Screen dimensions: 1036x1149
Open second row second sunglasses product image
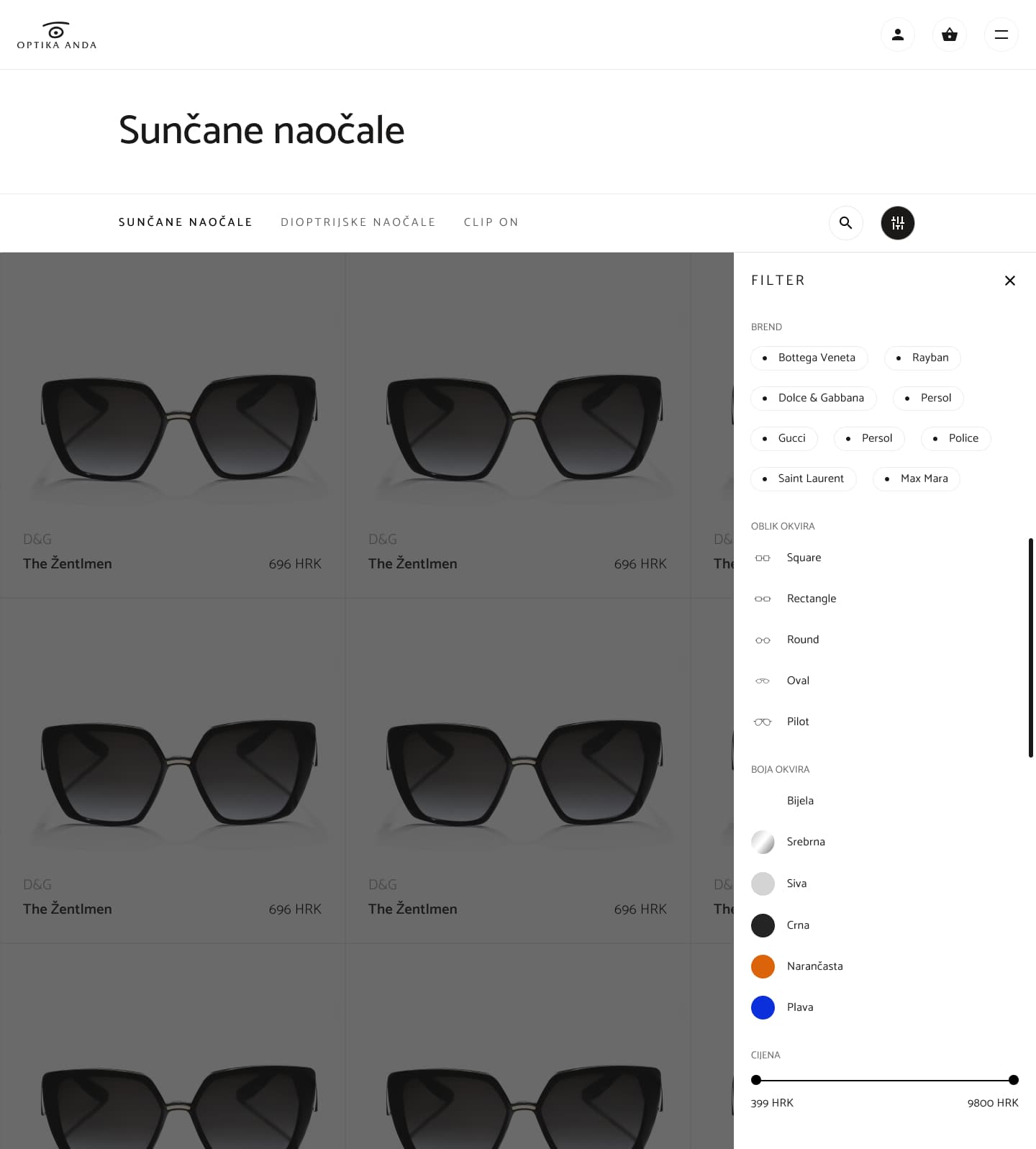pos(524,773)
